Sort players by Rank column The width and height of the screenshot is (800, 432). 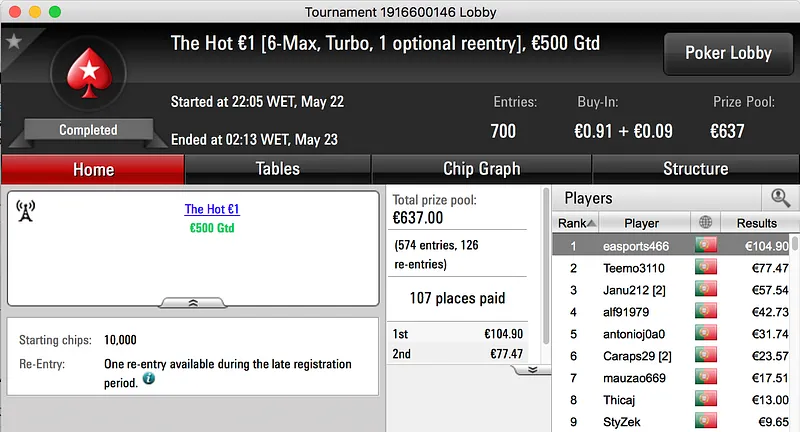(x=577, y=223)
